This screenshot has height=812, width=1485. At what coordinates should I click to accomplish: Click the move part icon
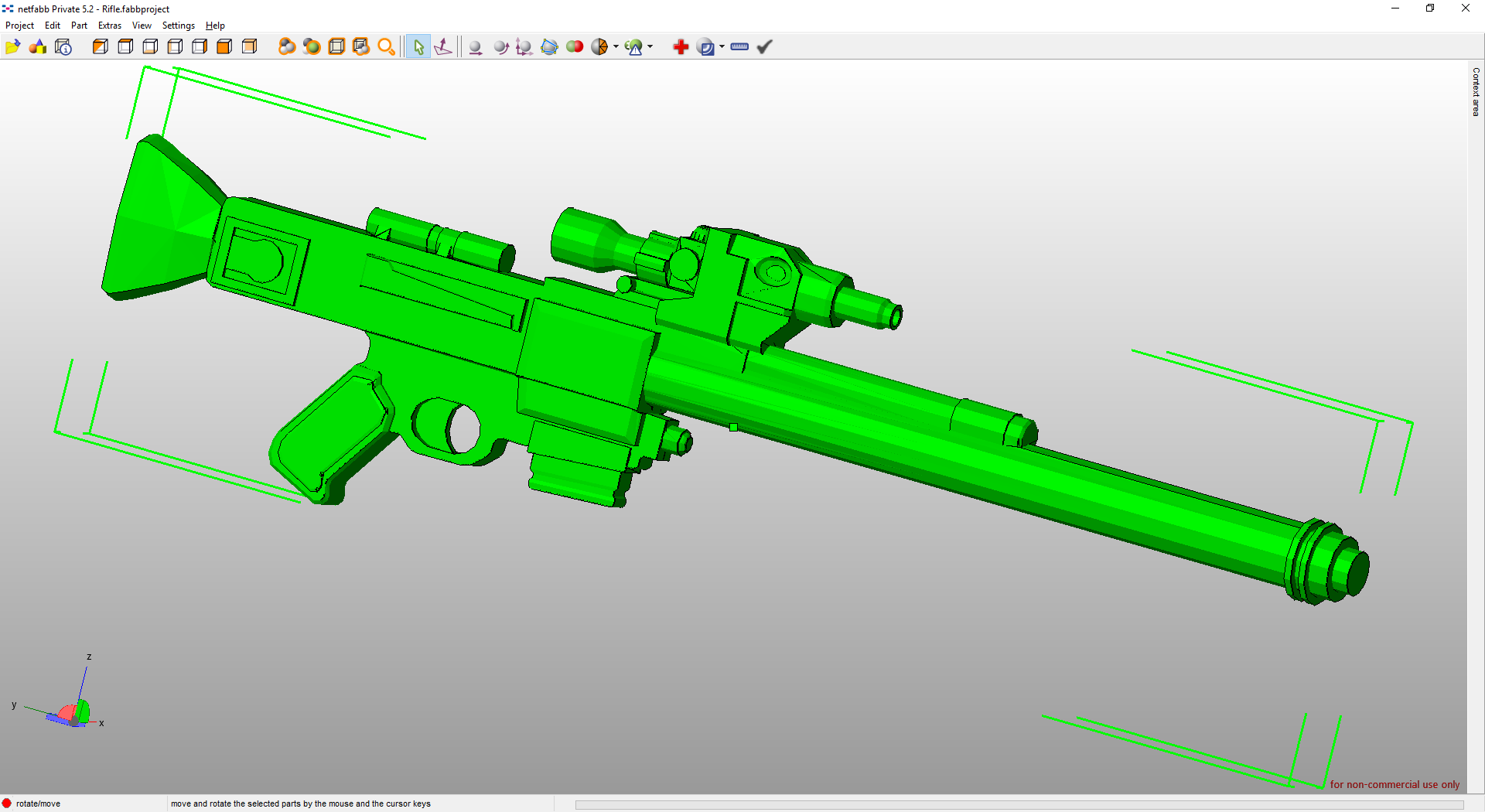[x=476, y=47]
